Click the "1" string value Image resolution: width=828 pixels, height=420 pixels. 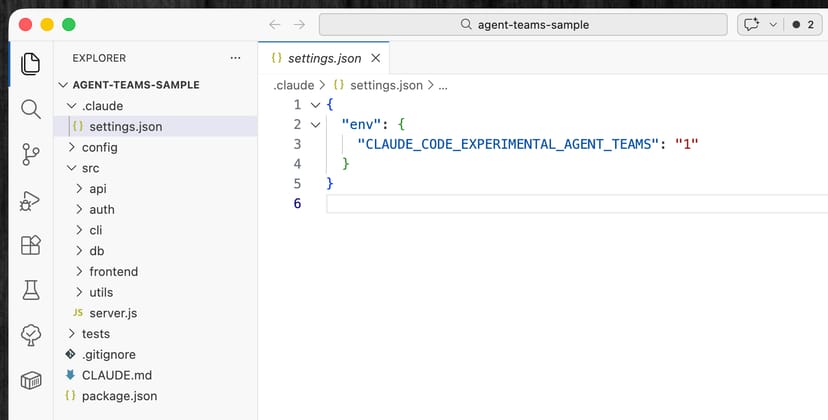pyautogui.click(x=686, y=144)
